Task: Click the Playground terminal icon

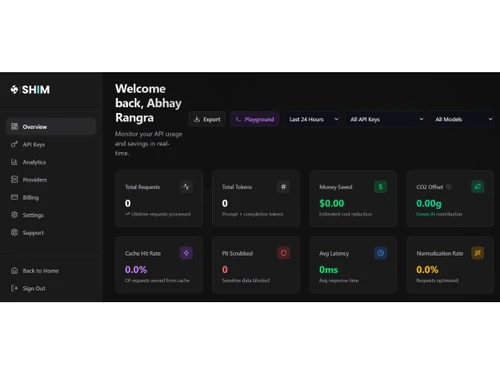Action: click(x=238, y=119)
